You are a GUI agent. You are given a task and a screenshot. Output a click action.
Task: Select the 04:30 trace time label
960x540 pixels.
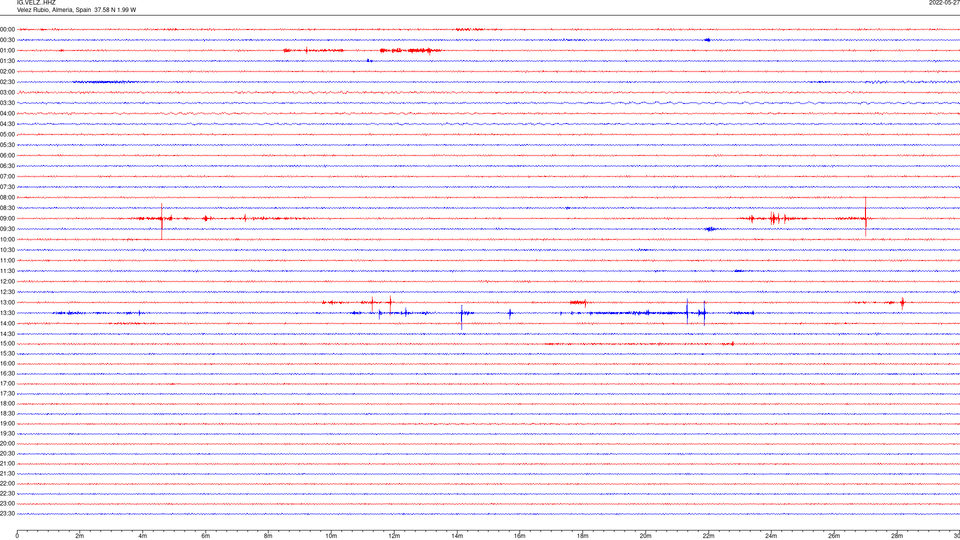(x=7, y=124)
